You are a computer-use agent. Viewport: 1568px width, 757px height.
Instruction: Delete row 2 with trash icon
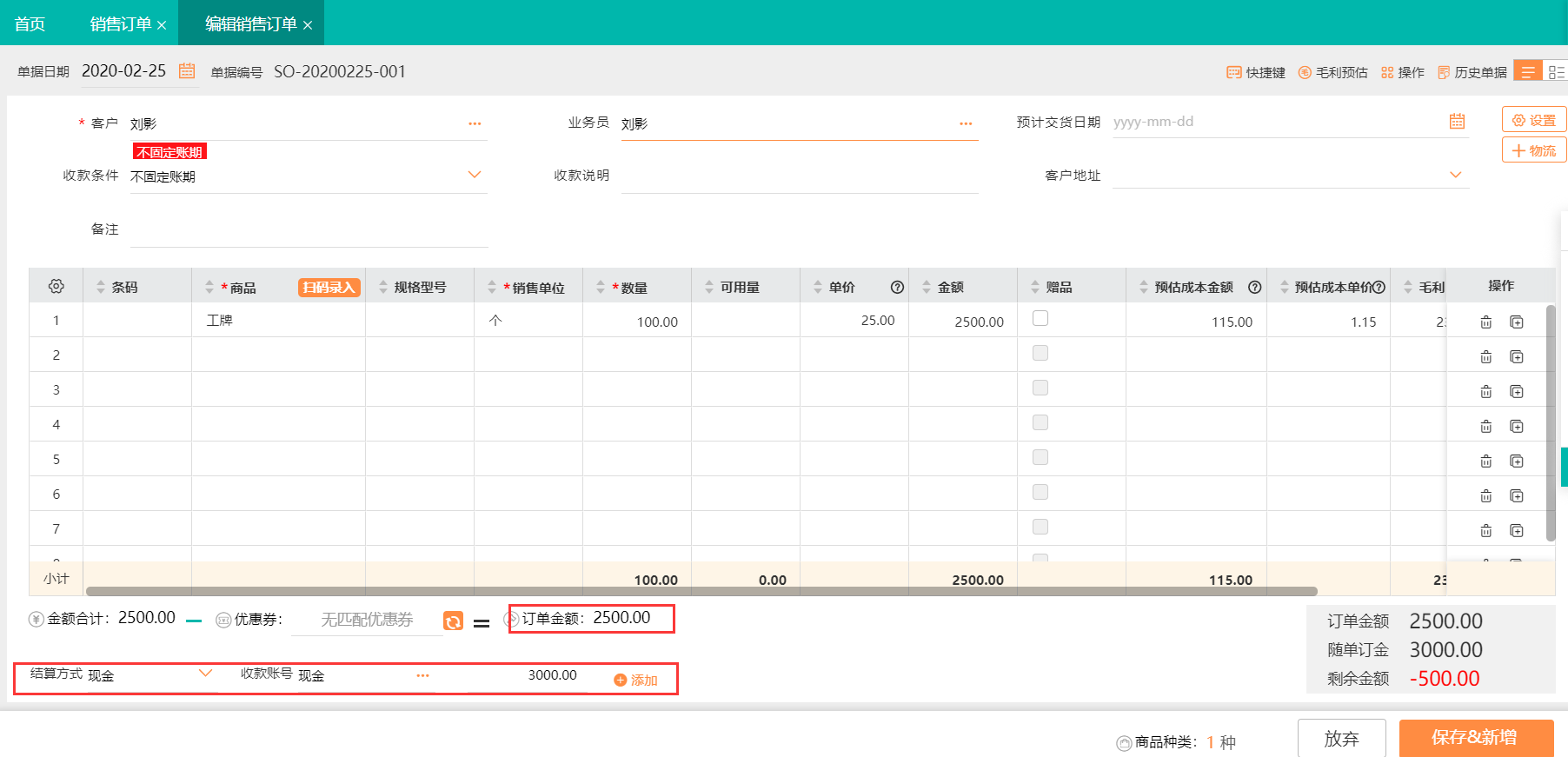tap(1486, 356)
